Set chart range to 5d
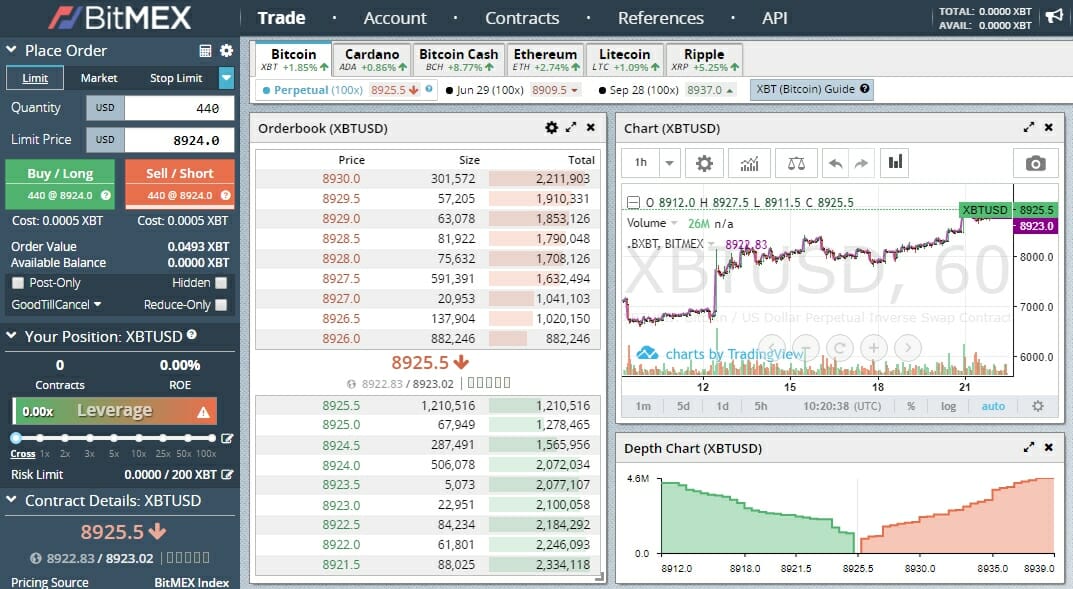1073x589 pixels. click(683, 406)
